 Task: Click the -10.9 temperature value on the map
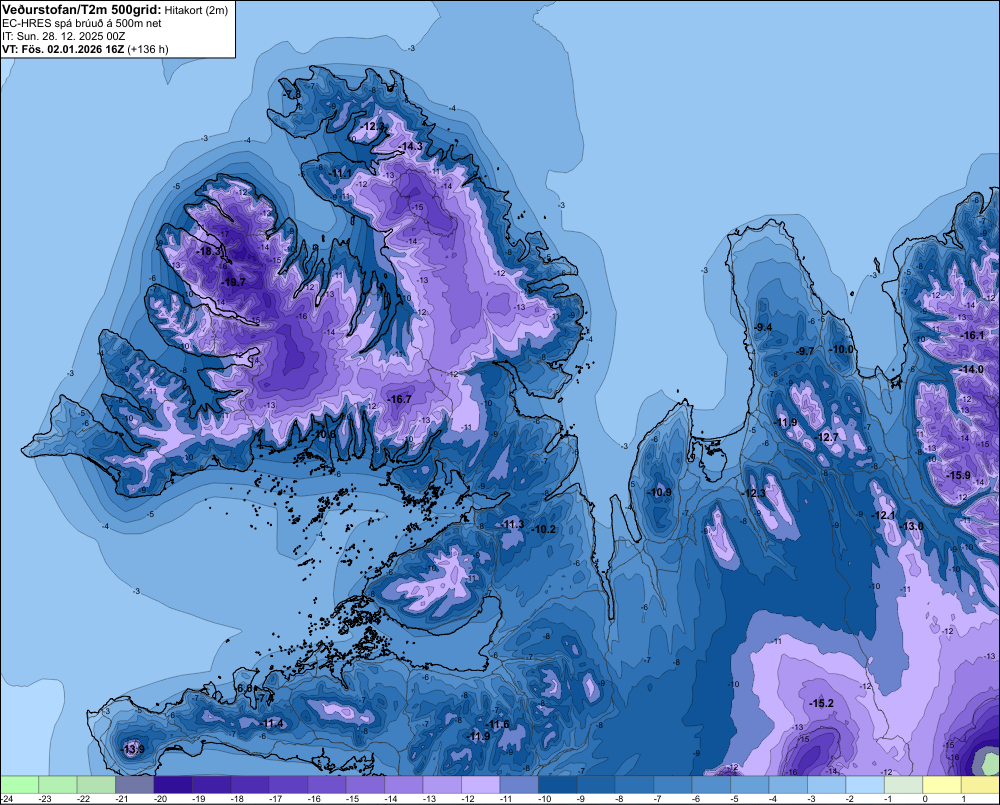tap(660, 492)
